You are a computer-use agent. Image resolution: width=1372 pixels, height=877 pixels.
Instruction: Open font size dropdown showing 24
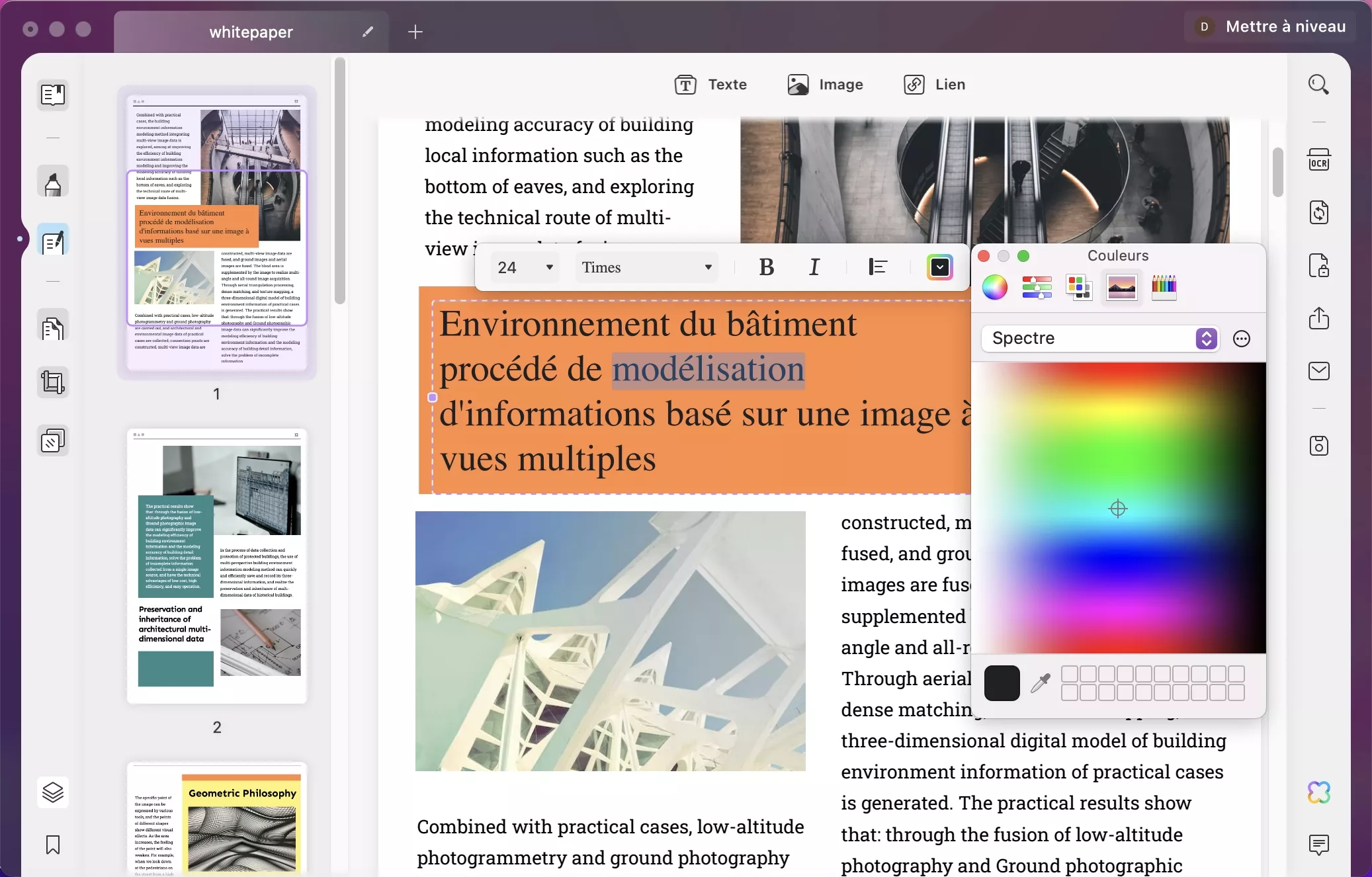(525, 267)
